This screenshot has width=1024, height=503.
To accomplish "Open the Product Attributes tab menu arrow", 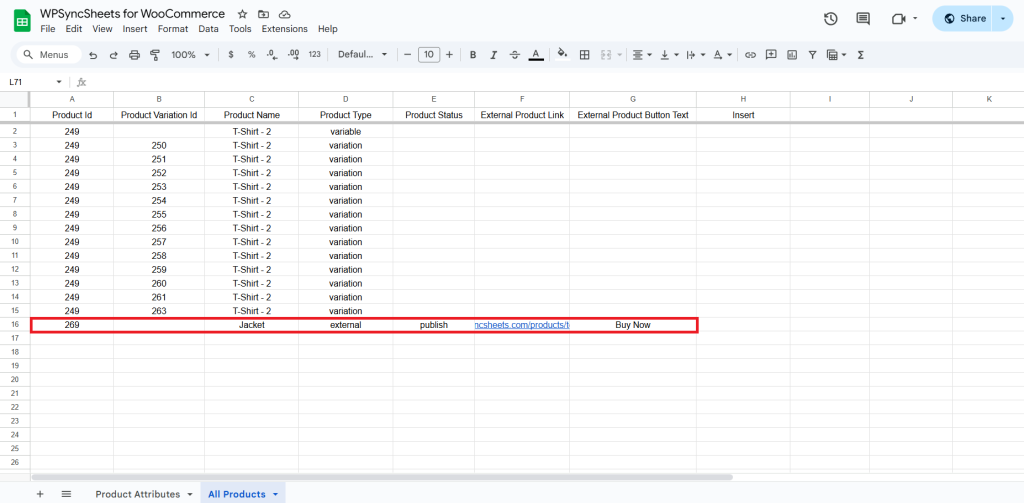I will tap(189, 495).
